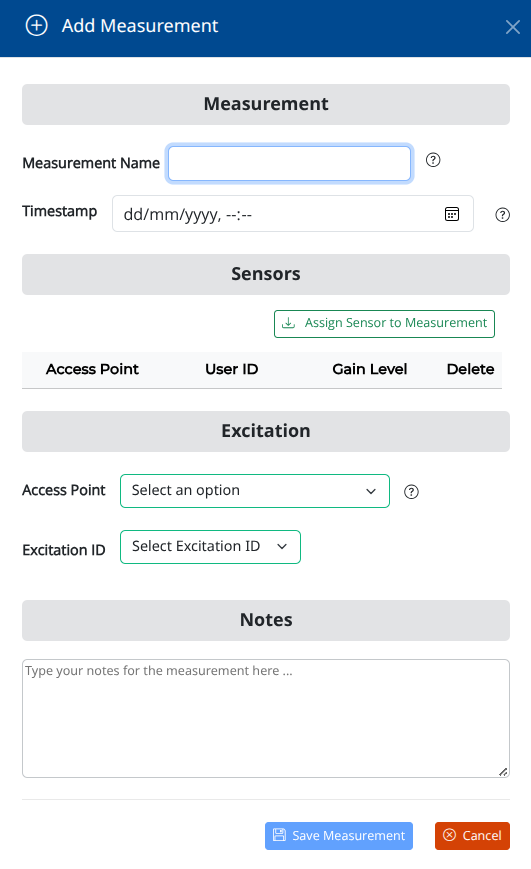Click the floppy disk icon on Save Measurement
This screenshot has height=869, width=531.
[280, 835]
